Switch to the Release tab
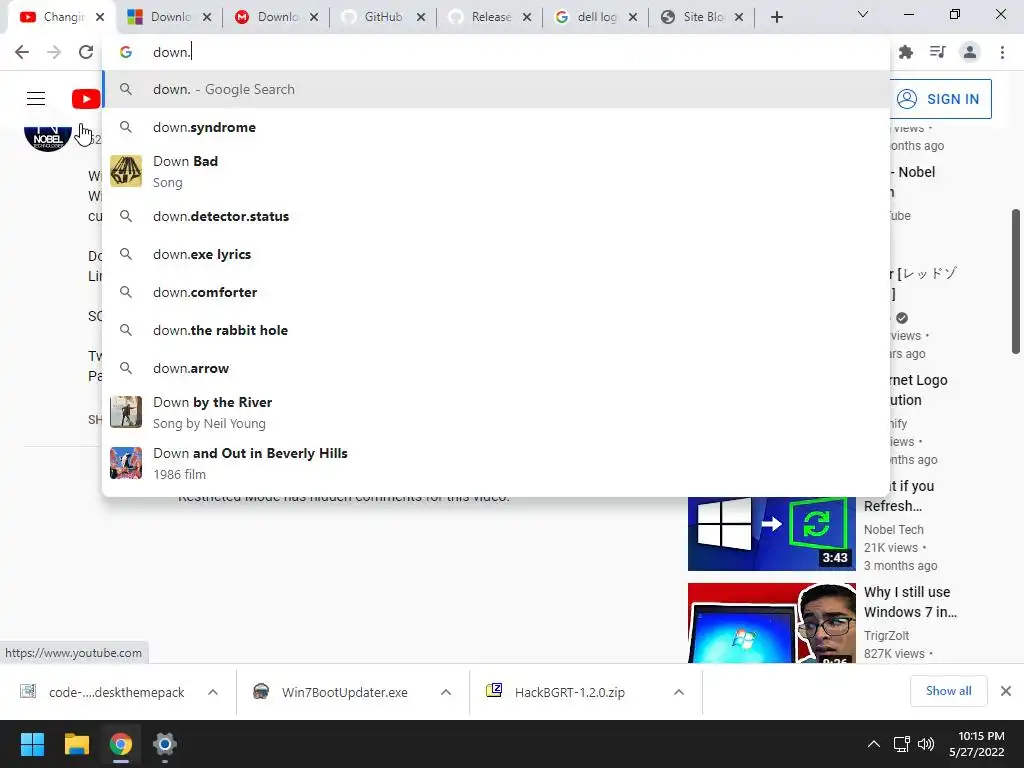The width and height of the screenshot is (1024, 768). point(488,17)
